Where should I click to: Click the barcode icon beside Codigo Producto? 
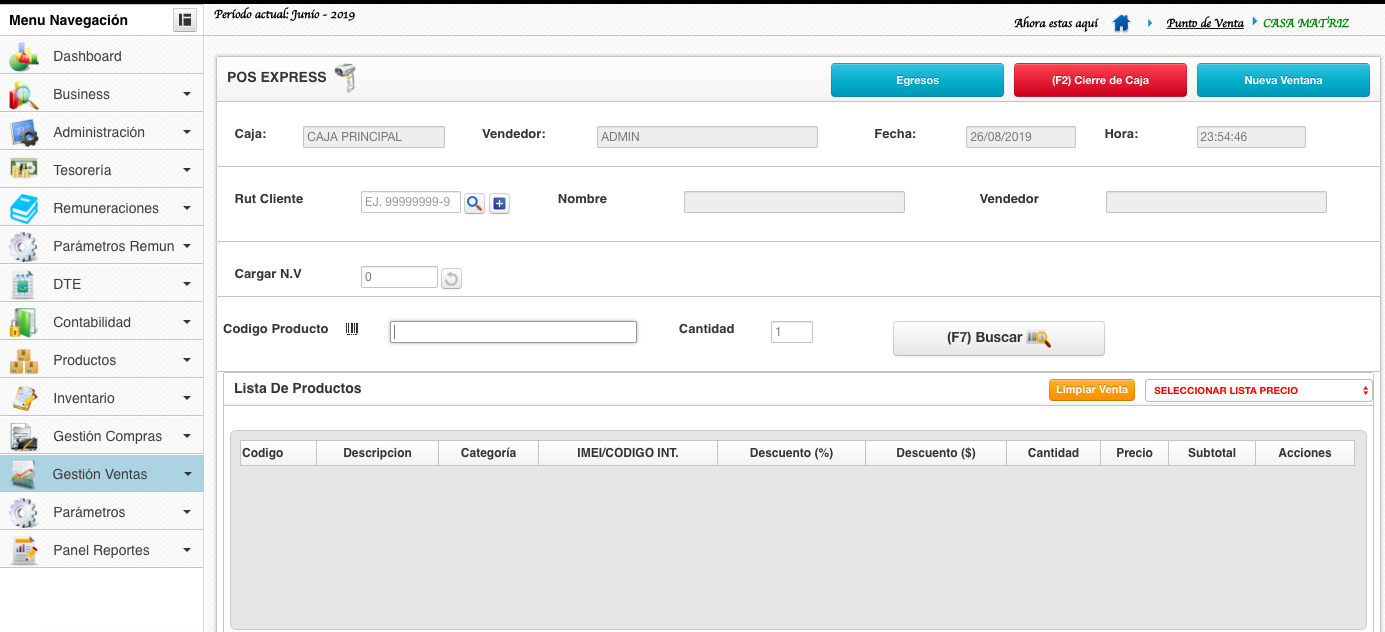point(352,329)
